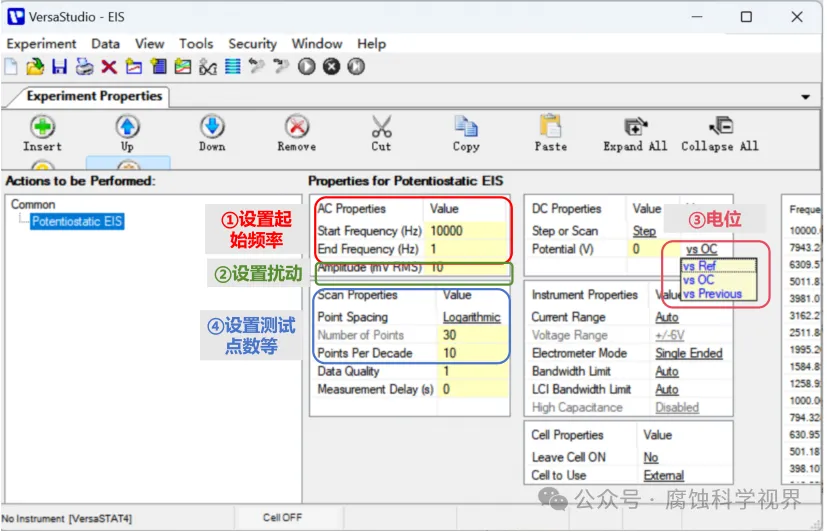Click the Cell OFF status bar entry
Image resolution: width=828 pixels, height=532 pixels.
tap(283, 518)
